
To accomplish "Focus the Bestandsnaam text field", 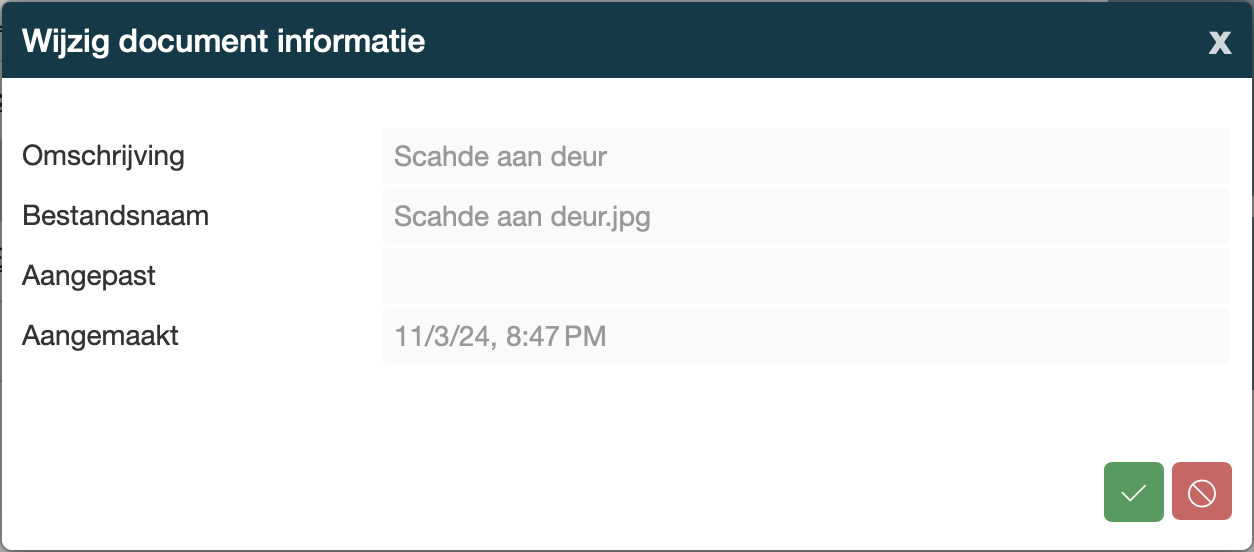I will [x=805, y=216].
